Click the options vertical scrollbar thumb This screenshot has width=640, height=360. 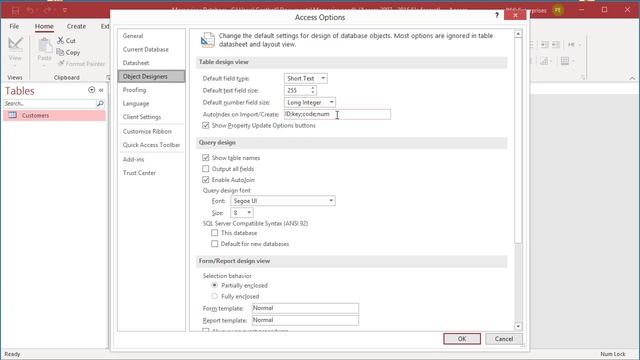click(x=518, y=141)
